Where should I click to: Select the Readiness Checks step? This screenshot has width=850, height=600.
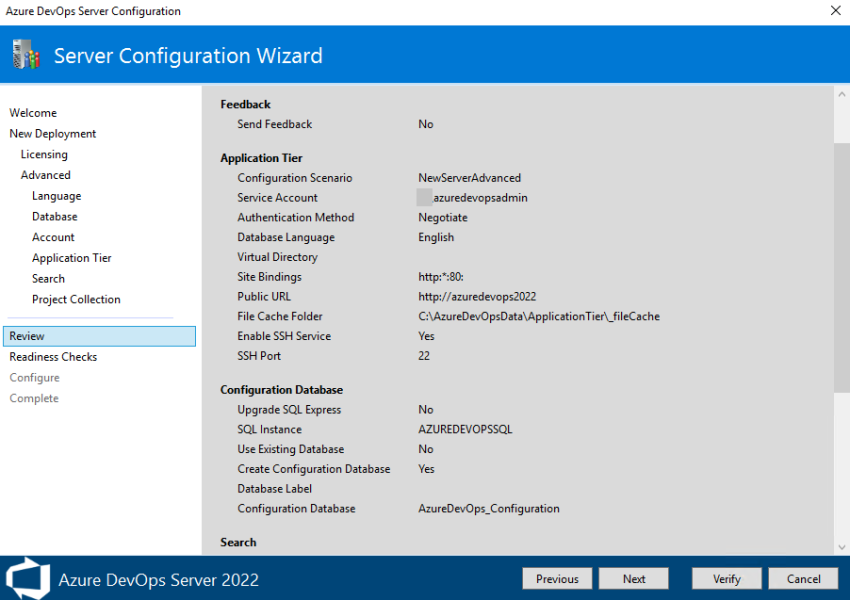click(x=53, y=356)
